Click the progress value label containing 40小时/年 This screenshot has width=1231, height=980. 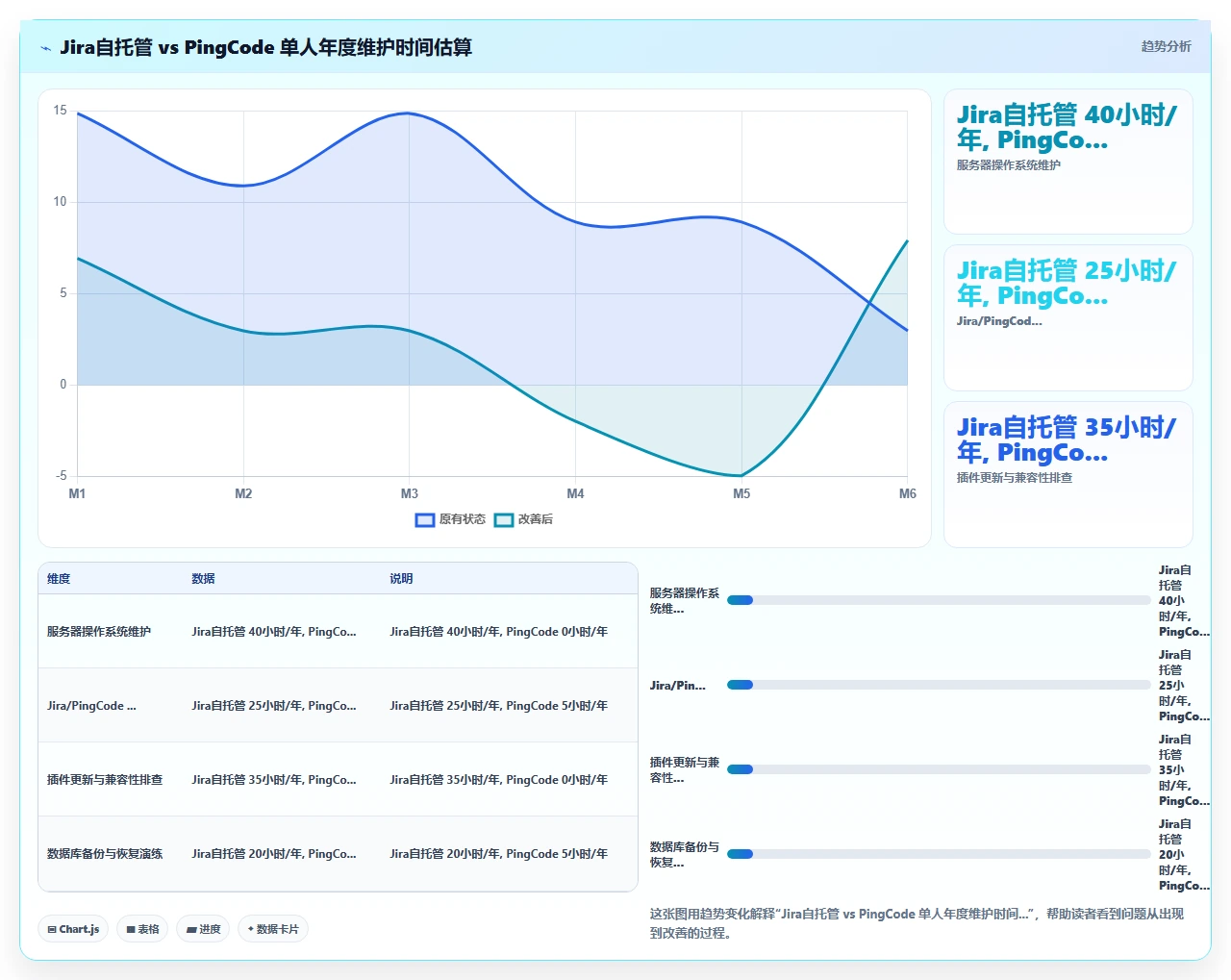tap(1183, 601)
